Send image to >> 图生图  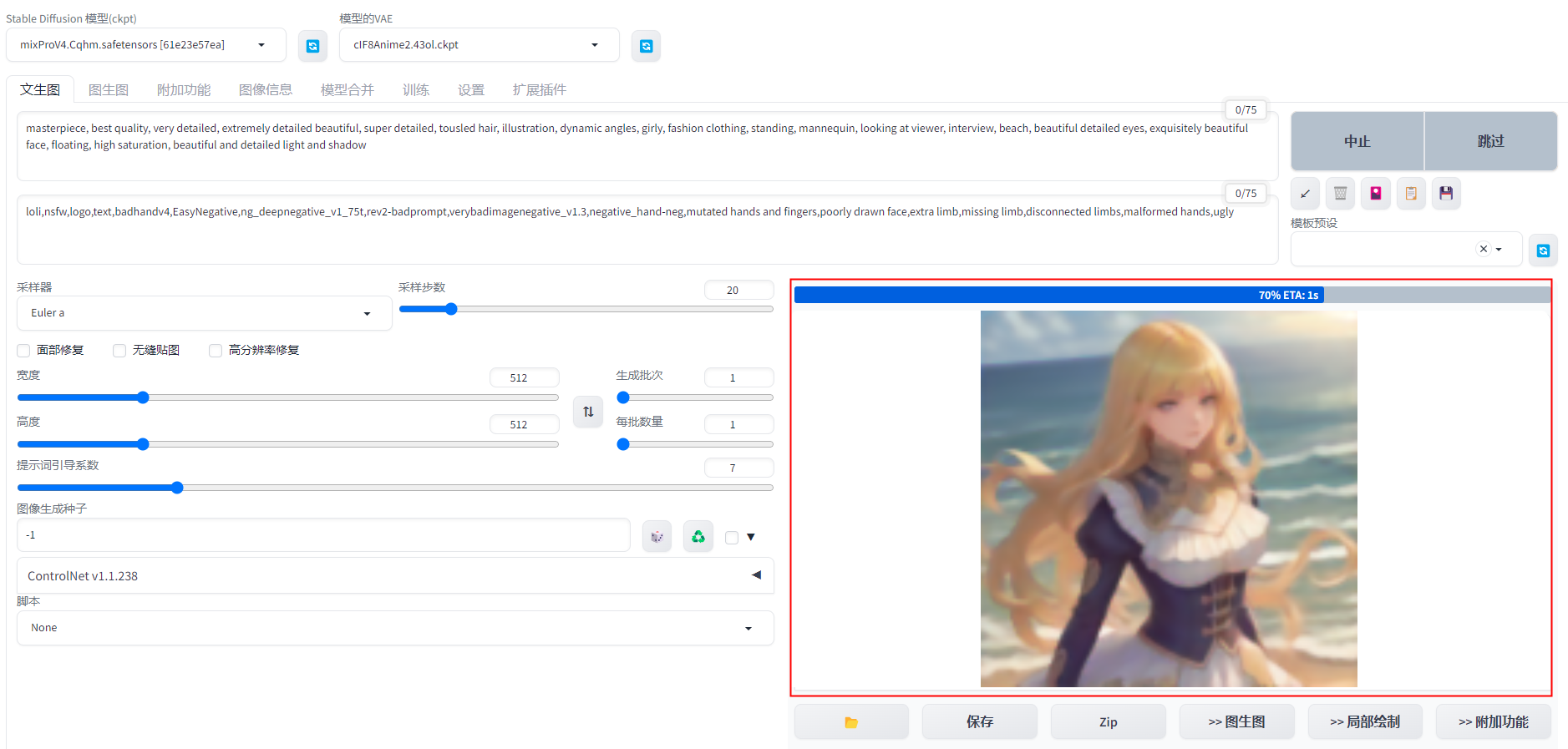[x=1237, y=721]
